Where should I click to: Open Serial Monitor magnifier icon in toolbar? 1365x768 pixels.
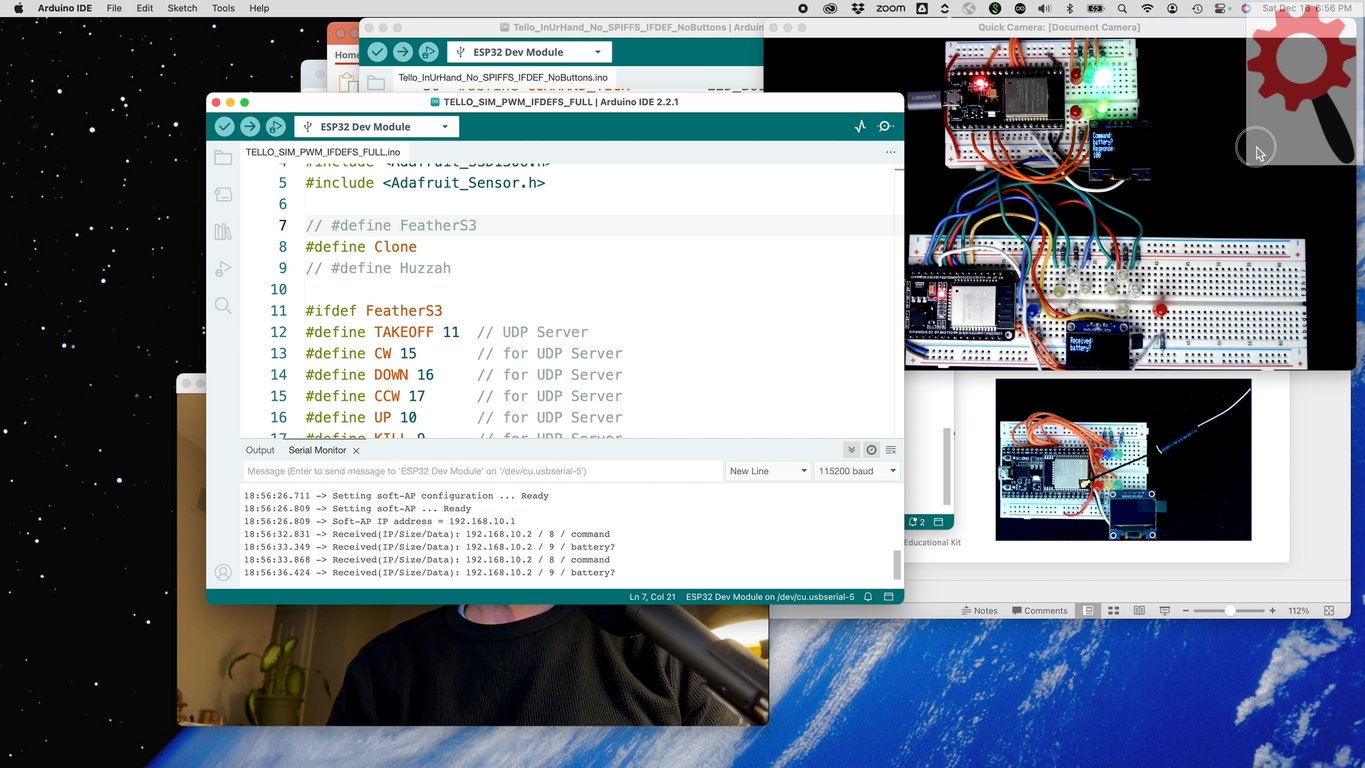[885, 127]
